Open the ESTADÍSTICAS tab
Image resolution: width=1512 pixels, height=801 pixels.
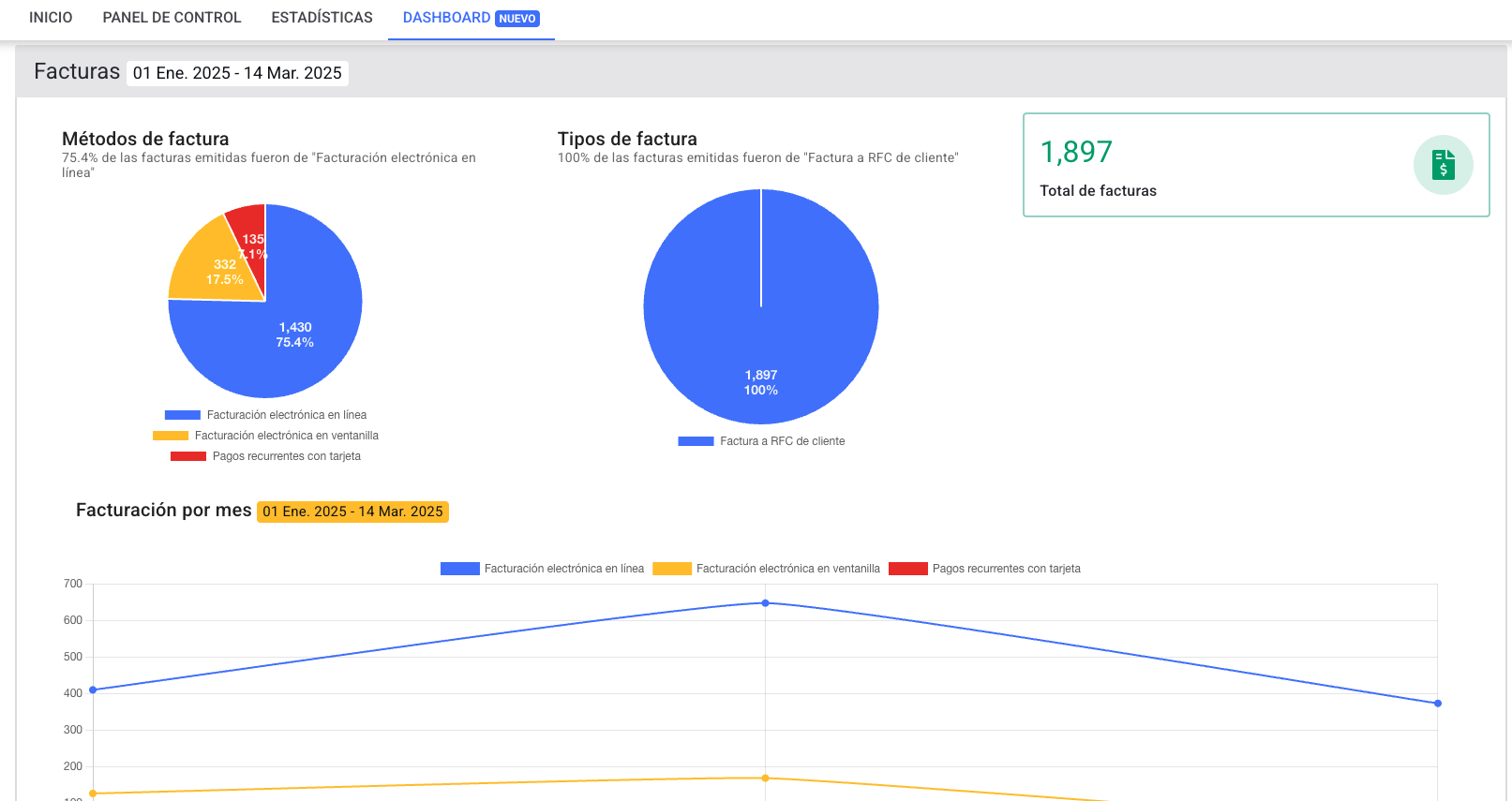(322, 18)
